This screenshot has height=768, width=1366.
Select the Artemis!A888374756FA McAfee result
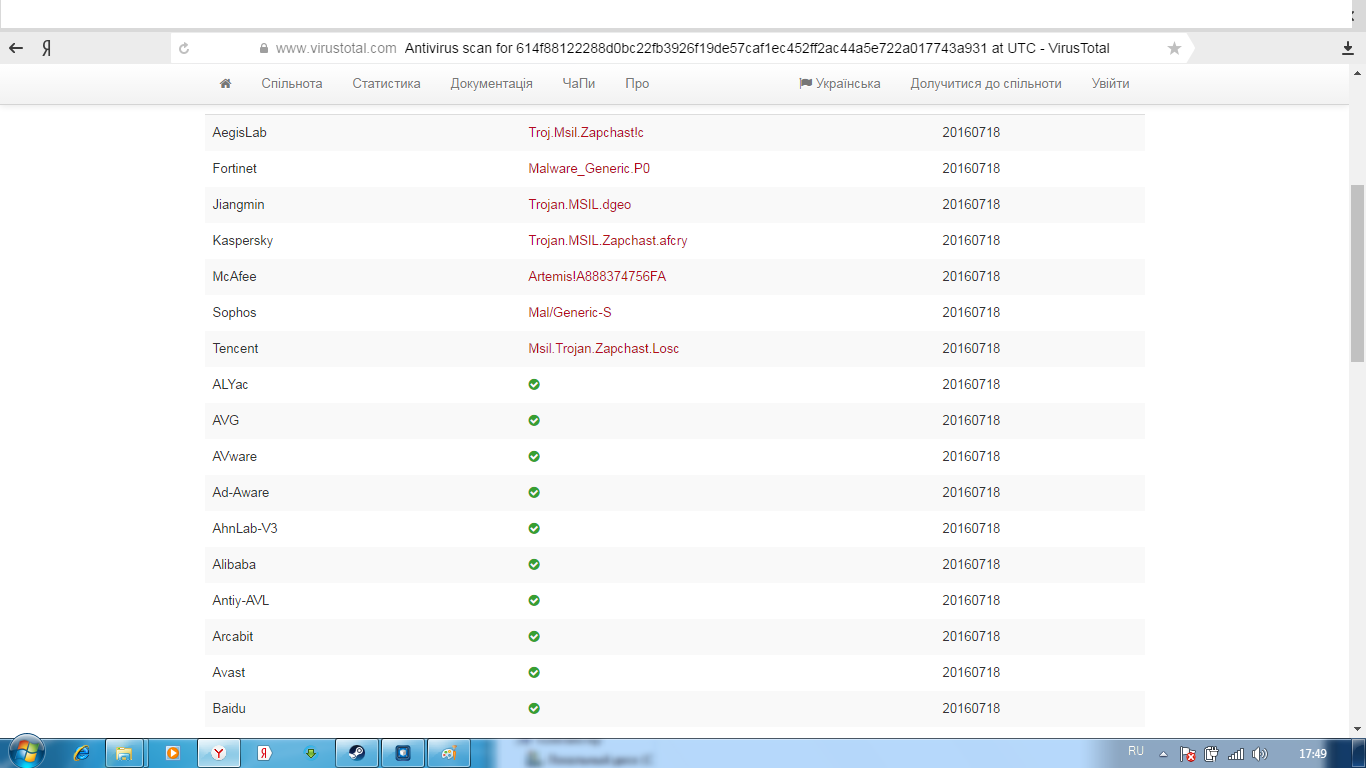point(597,277)
